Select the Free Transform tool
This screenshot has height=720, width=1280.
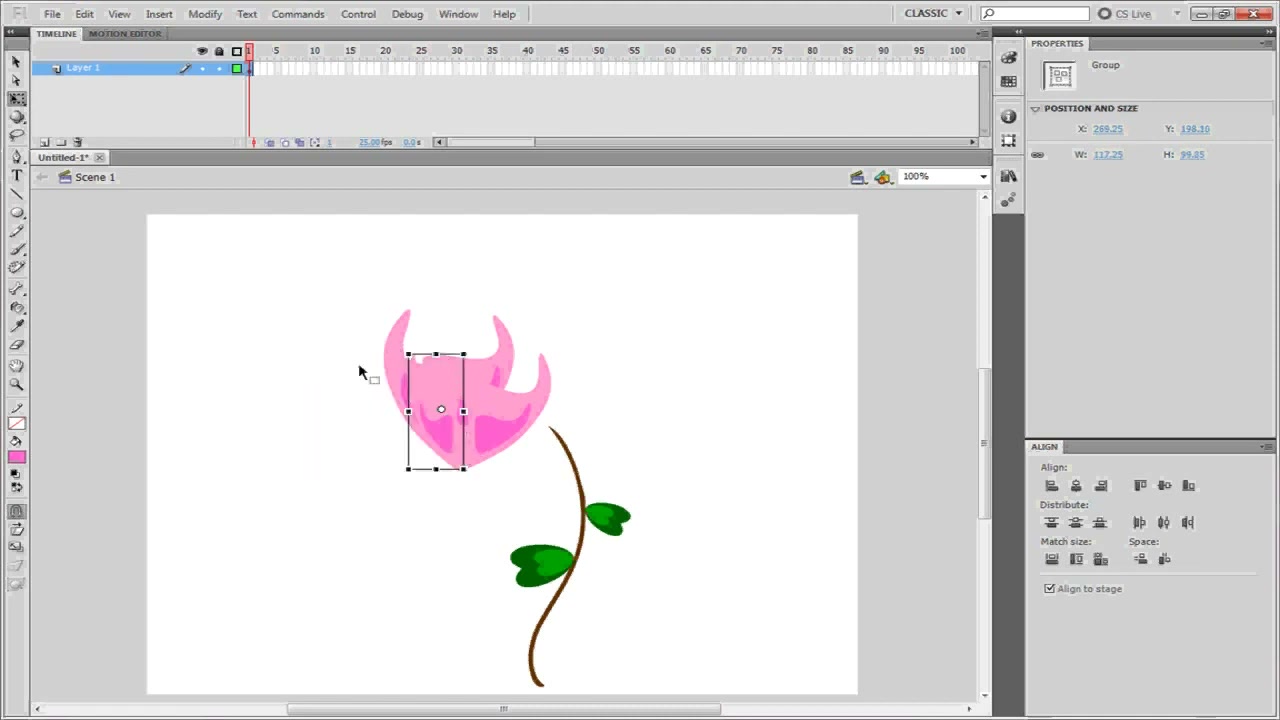(16, 99)
